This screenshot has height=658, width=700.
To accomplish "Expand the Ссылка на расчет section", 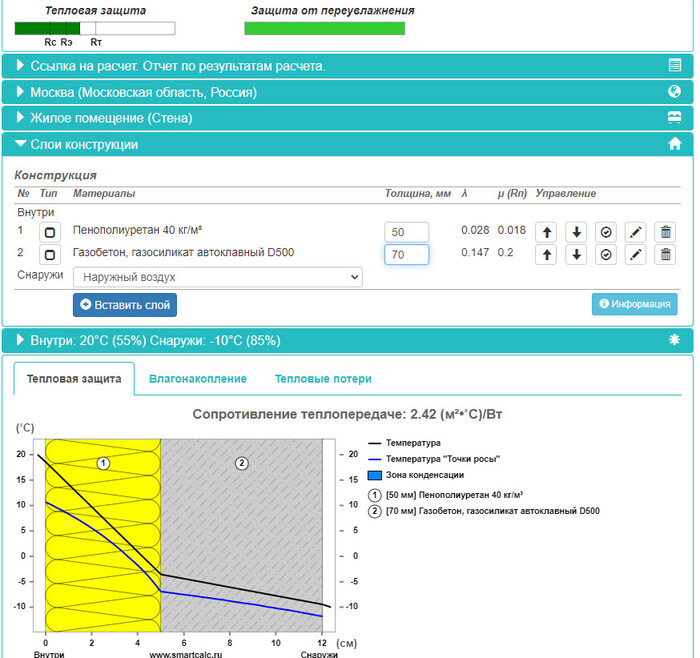I will pos(177,66).
